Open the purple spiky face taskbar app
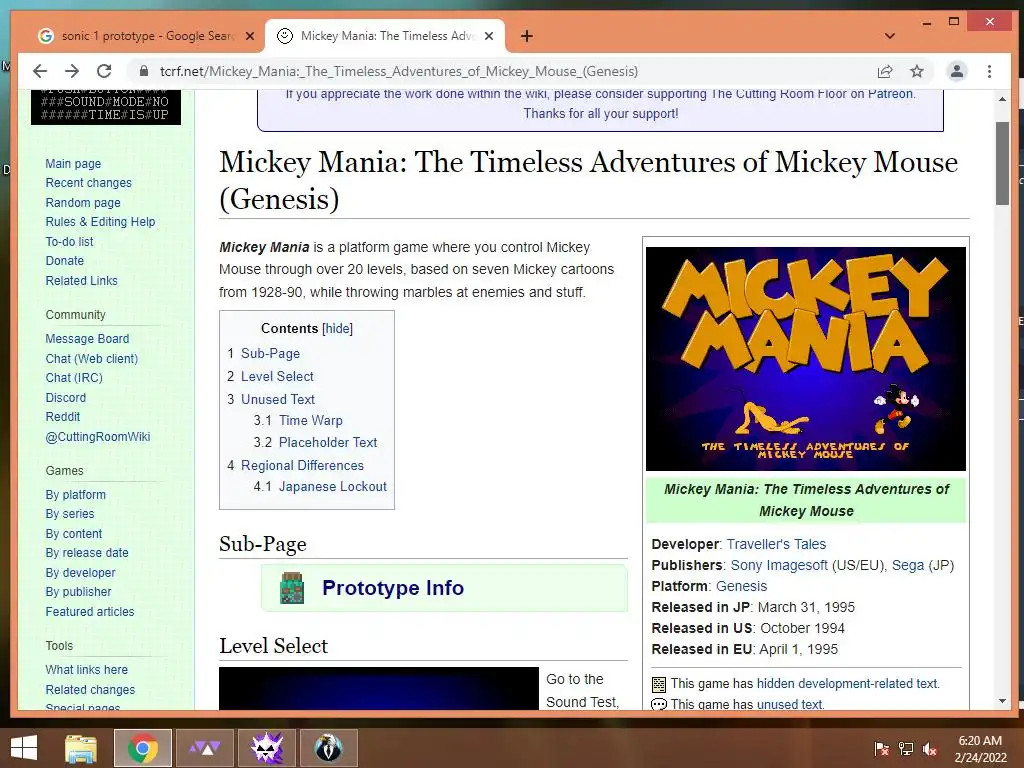Viewport: 1024px width, 768px height. [267, 748]
